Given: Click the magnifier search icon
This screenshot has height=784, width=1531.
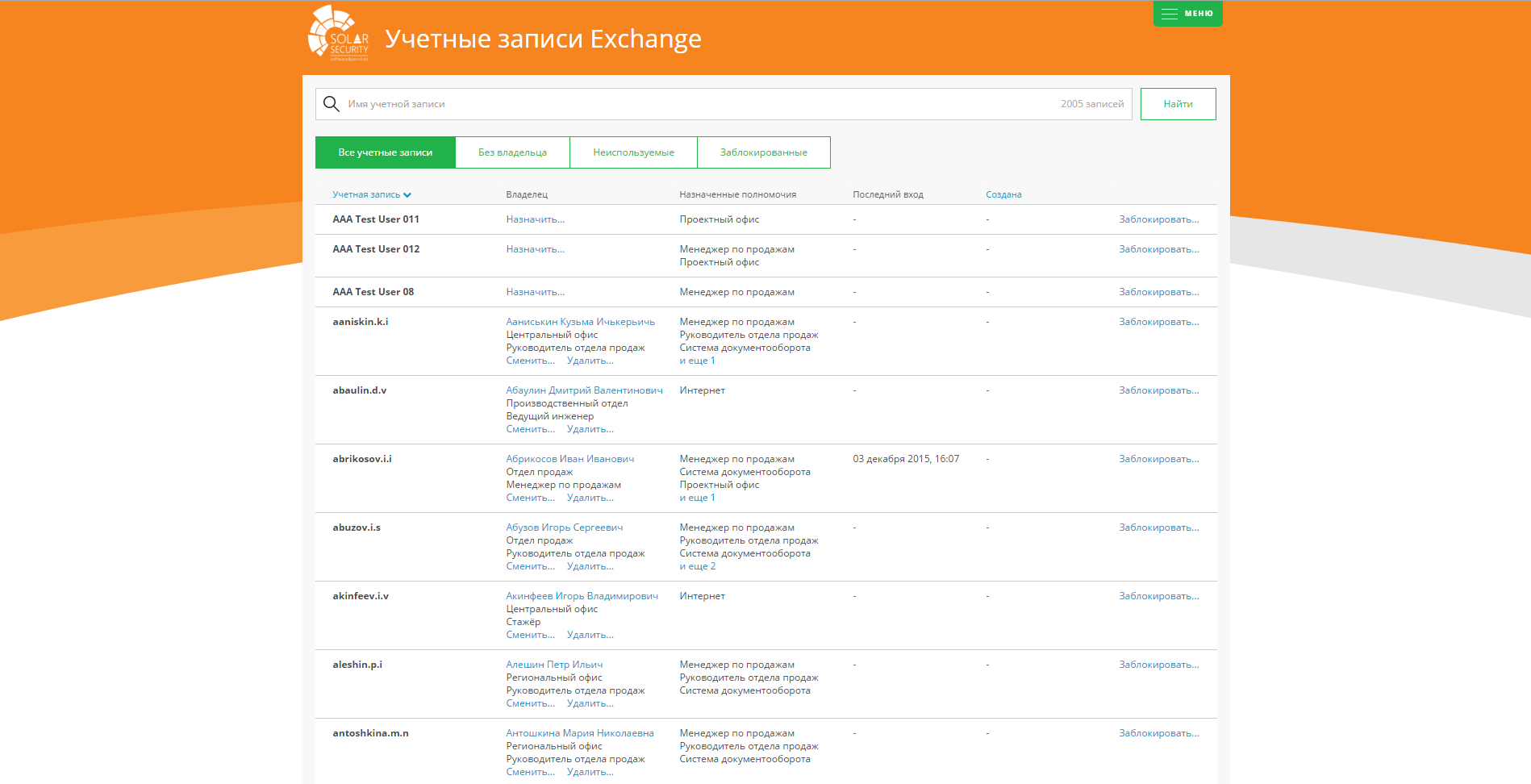Looking at the screenshot, I should [331, 104].
